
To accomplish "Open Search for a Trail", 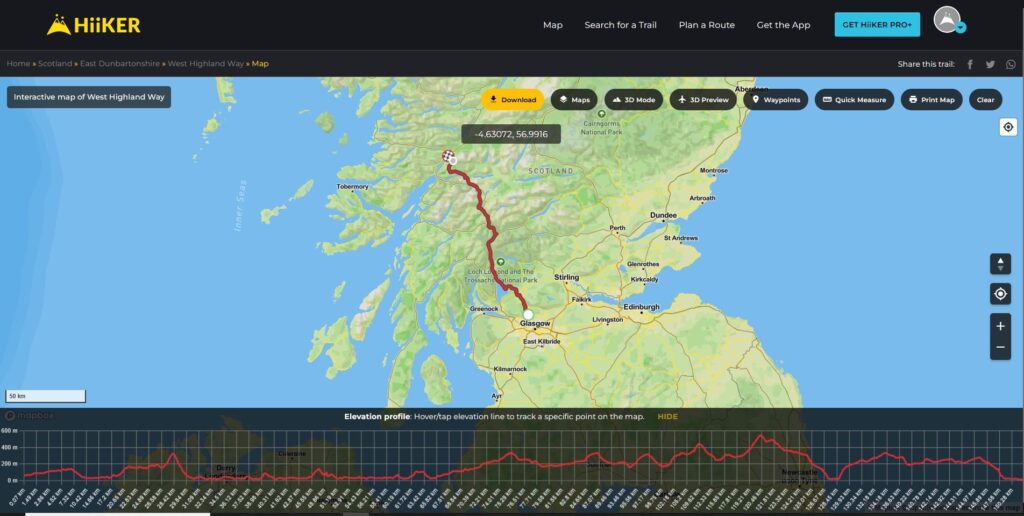I will tap(620, 25).
